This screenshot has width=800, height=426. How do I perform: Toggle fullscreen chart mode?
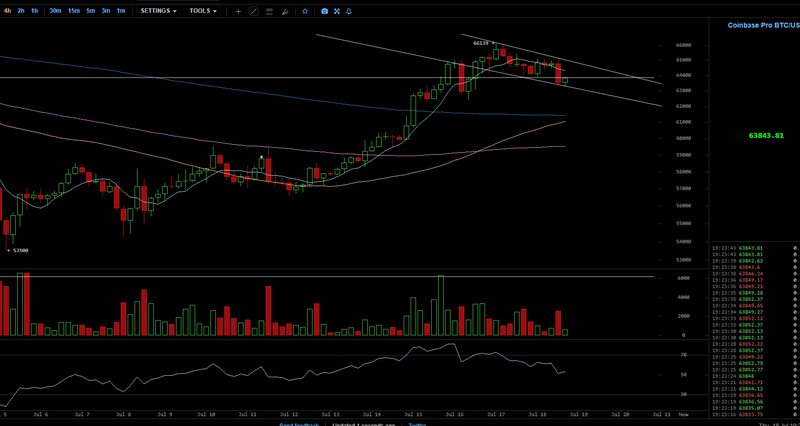pyautogui.click(x=337, y=11)
